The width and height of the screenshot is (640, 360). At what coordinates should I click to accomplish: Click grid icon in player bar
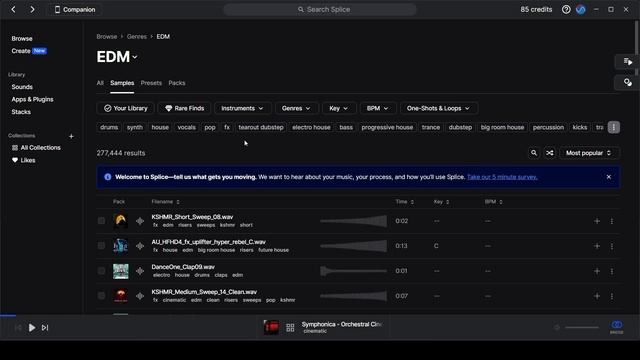click(x=290, y=327)
